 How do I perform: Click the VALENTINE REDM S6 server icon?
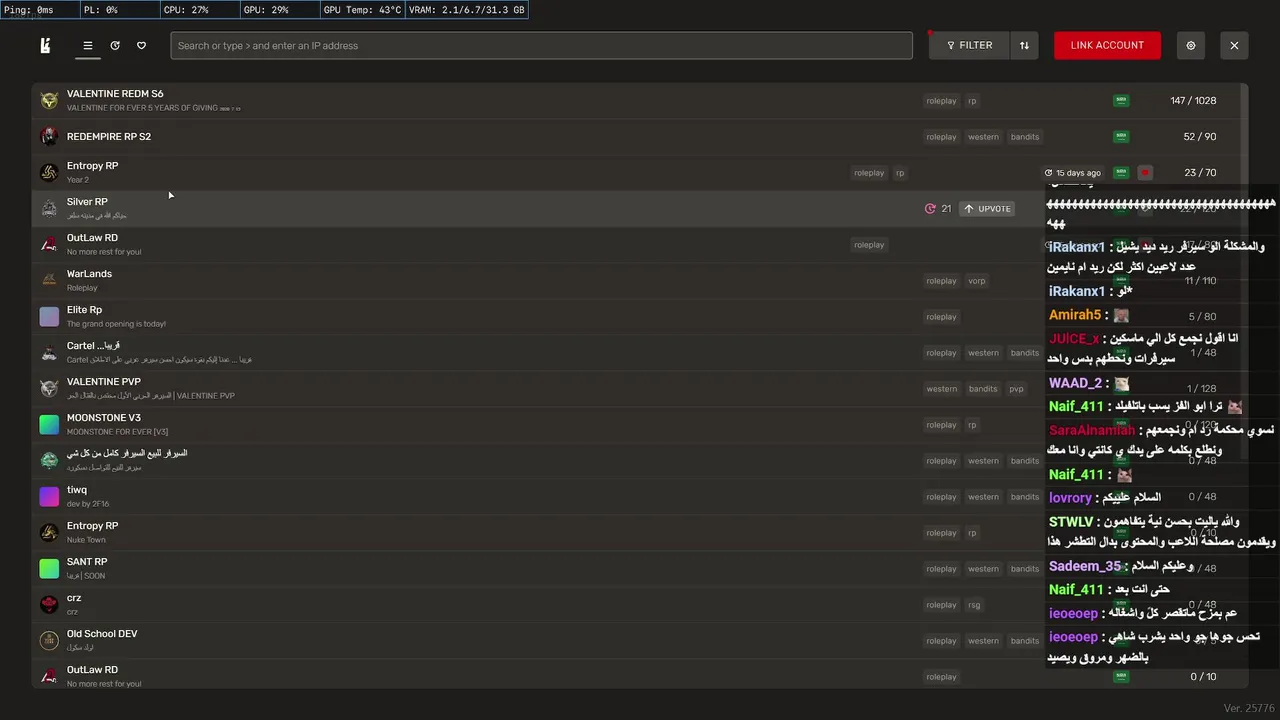(49, 100)
